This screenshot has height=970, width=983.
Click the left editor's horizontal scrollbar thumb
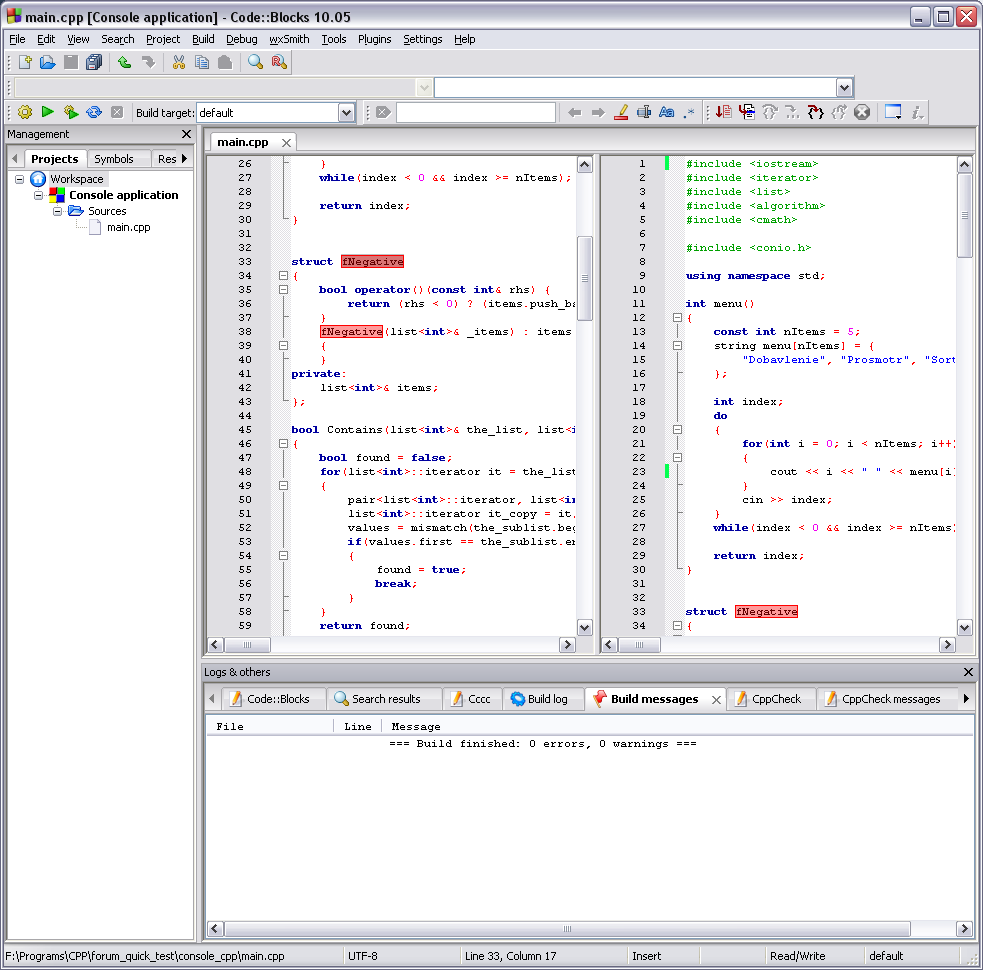[x=247, y=646]
